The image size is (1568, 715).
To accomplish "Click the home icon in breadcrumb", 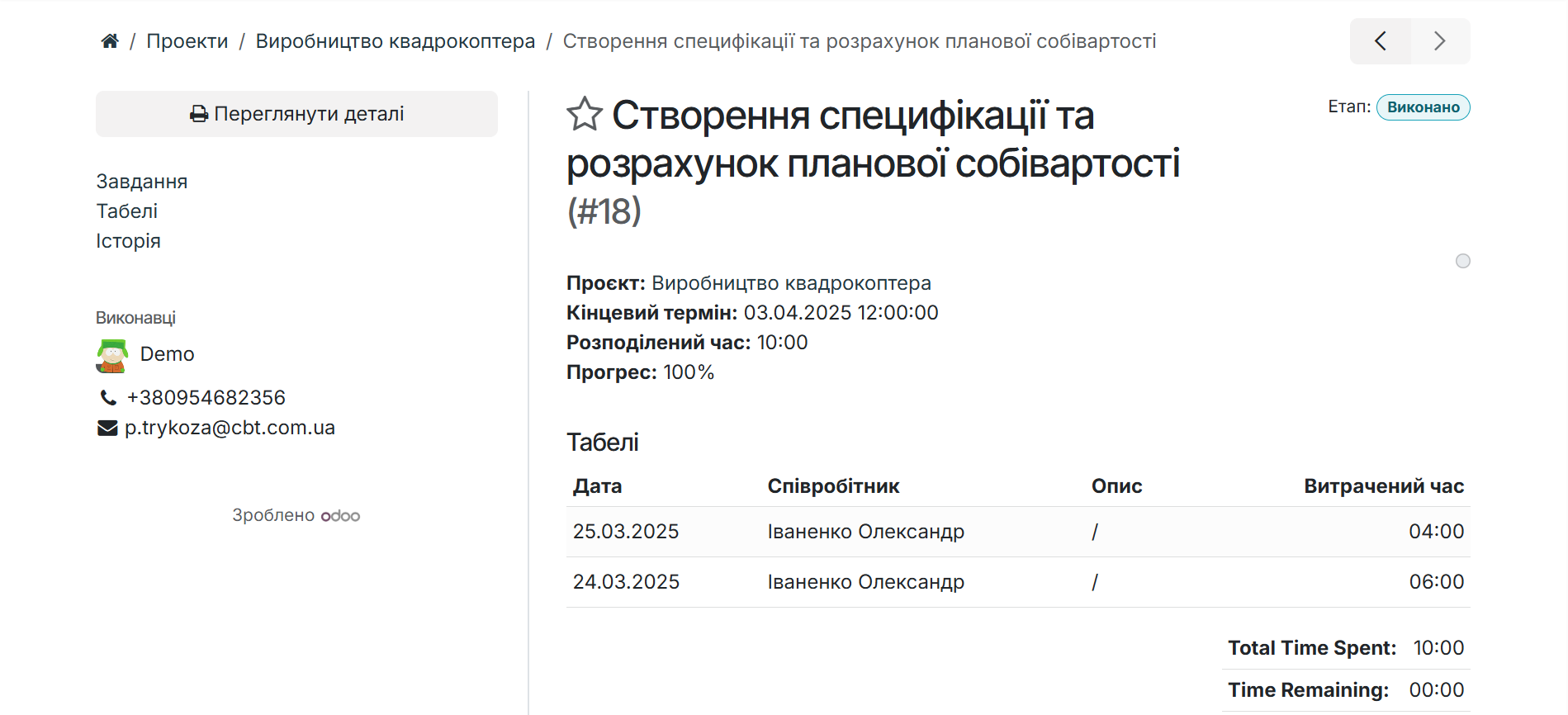I will [x=110, y=41].
